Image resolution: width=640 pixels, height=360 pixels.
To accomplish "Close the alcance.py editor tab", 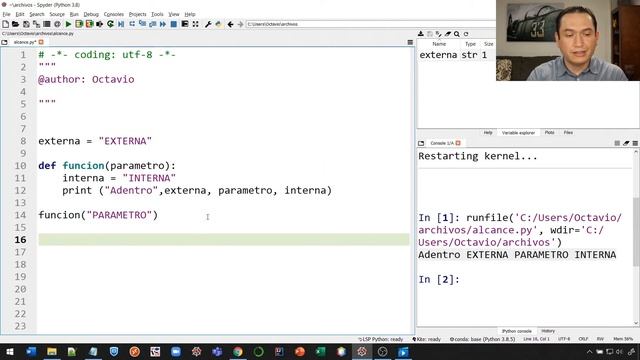I will coord(41,42).
